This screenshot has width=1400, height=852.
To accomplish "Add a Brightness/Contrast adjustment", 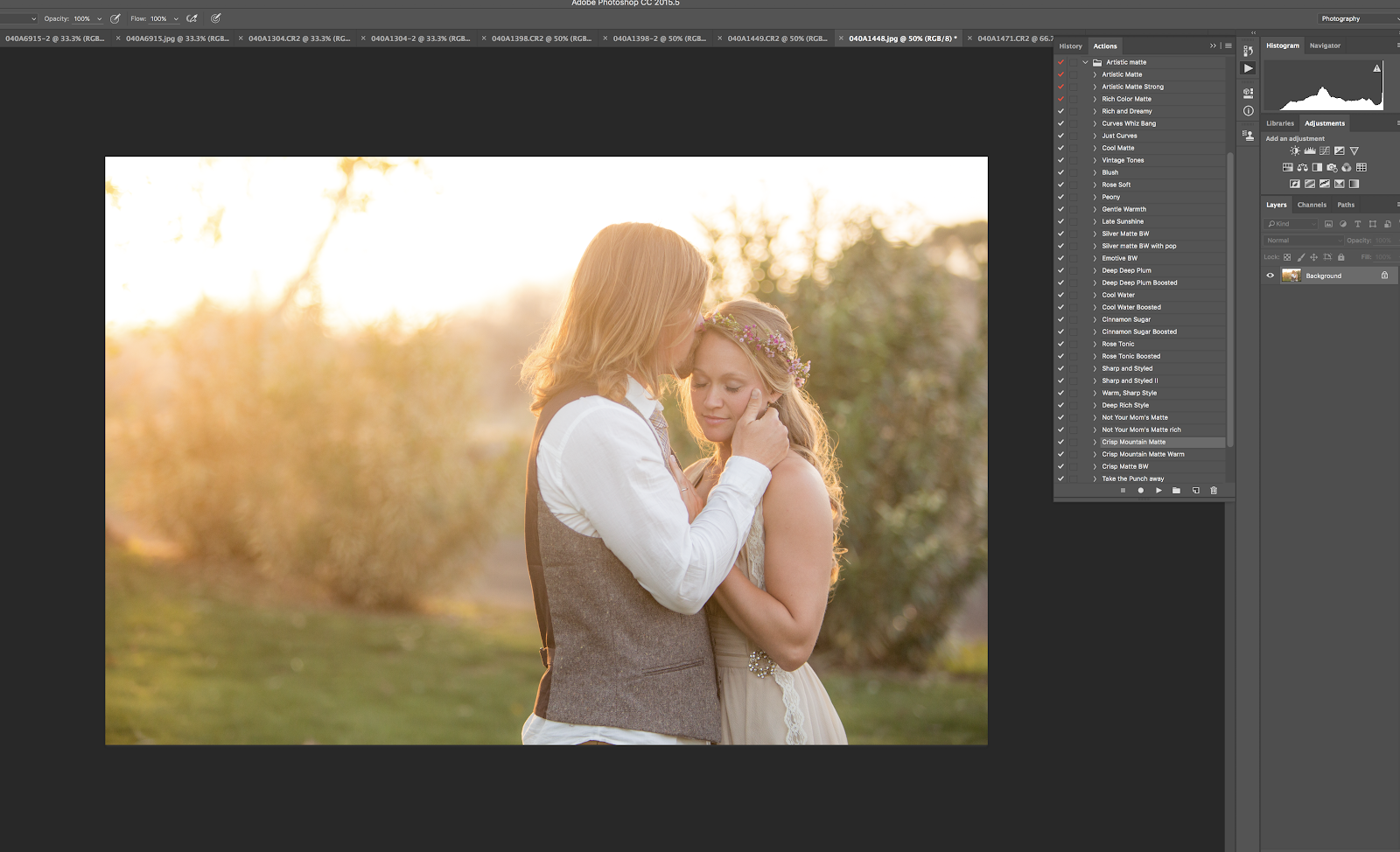I will point(1295,150).
